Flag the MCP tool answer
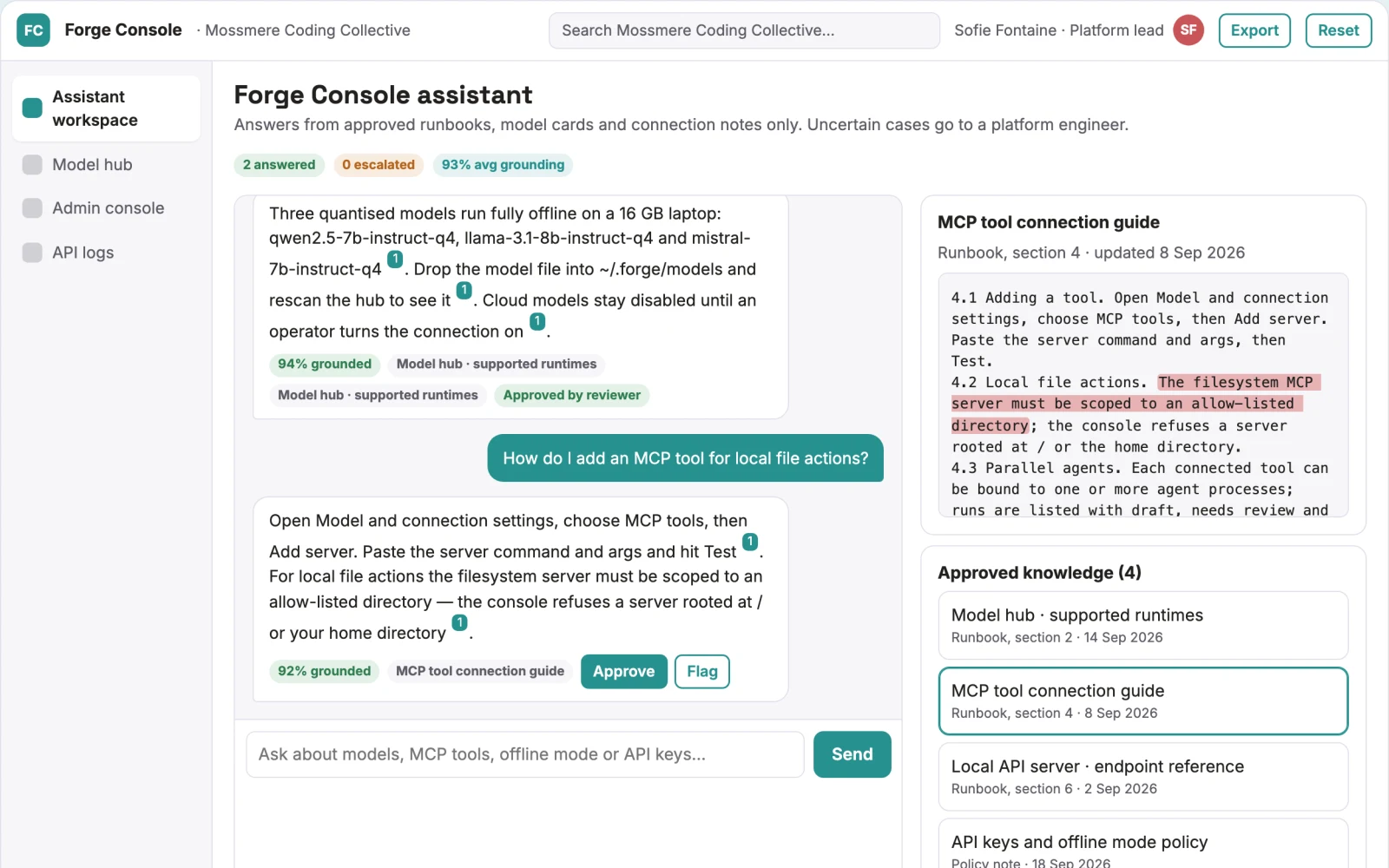 click(x=702, y=672)
